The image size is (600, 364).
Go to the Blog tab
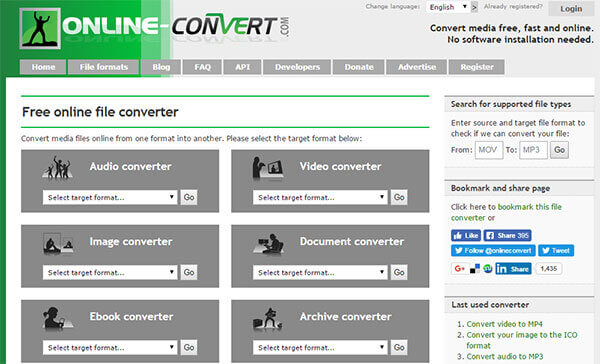pyautogui.click(x=161, y=67)
